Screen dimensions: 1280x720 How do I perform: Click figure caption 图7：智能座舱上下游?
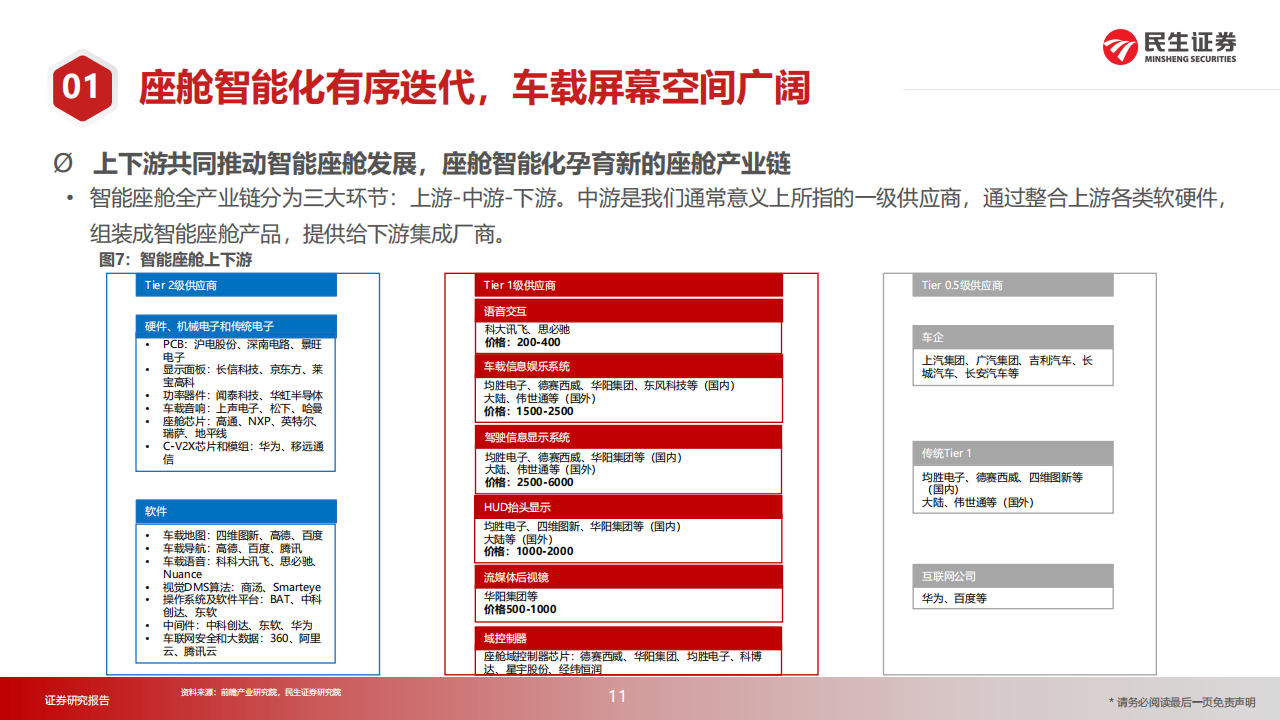175,259
